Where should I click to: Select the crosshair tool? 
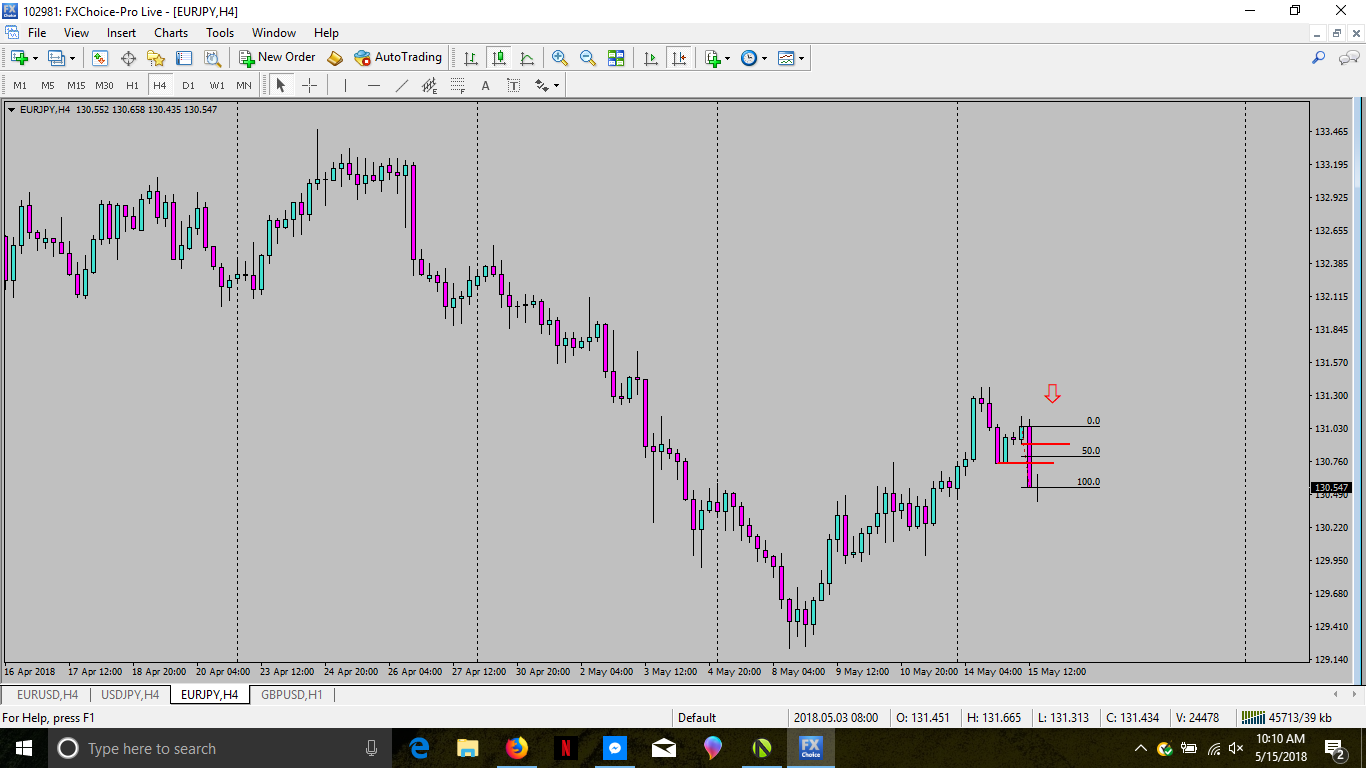(x=309, y=85)
